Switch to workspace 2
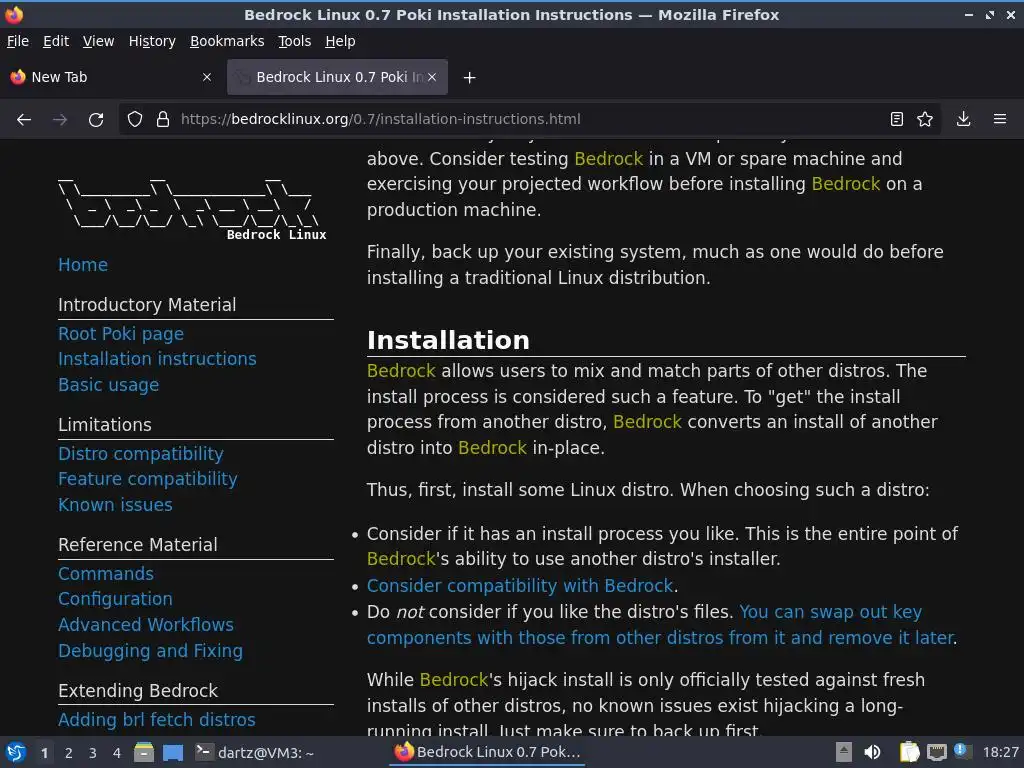Viewport: 1024px width, 768px height. coord(69,753)
